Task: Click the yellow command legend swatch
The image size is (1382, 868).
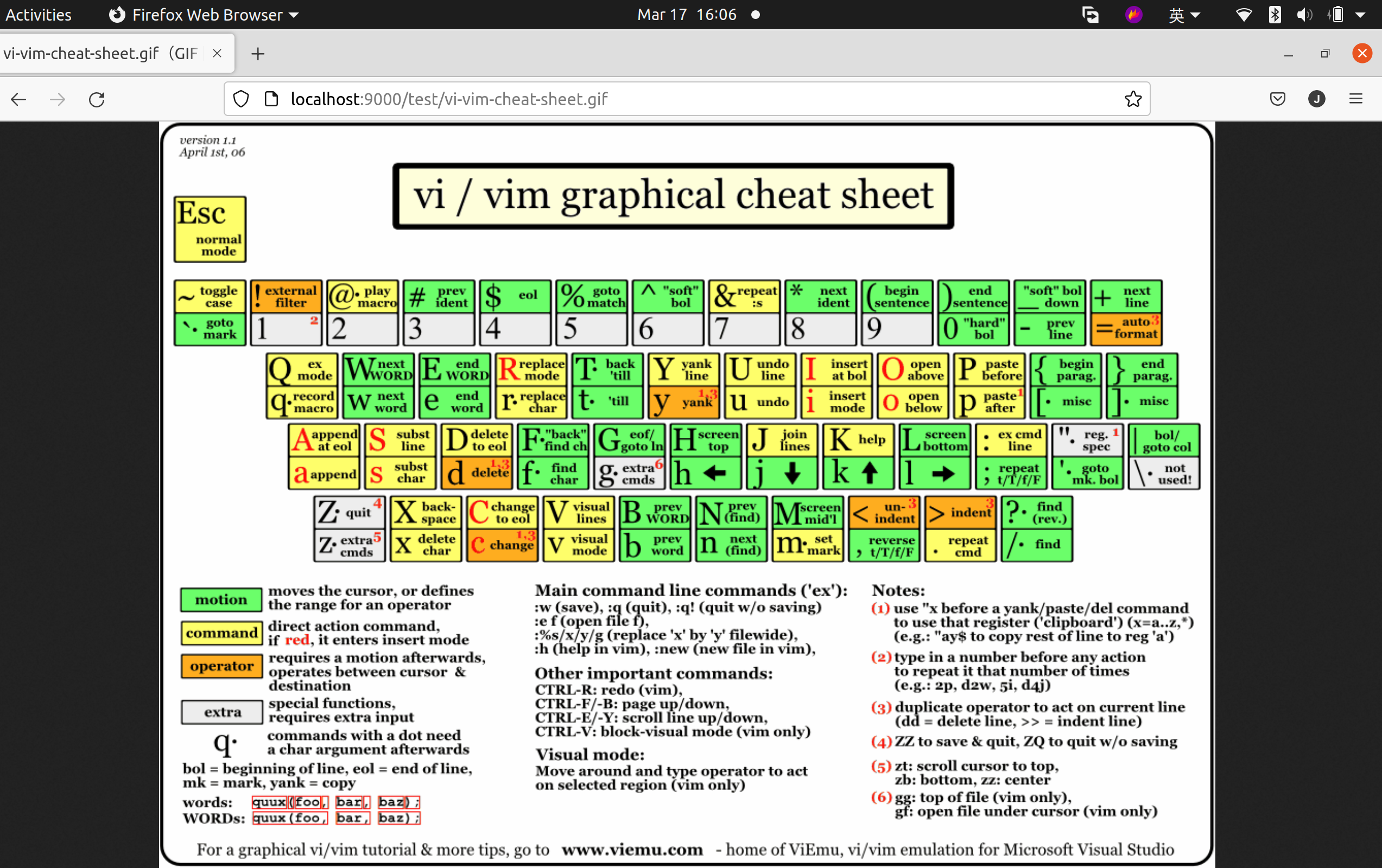Action: pyautogui.click(x=221, y=633)
